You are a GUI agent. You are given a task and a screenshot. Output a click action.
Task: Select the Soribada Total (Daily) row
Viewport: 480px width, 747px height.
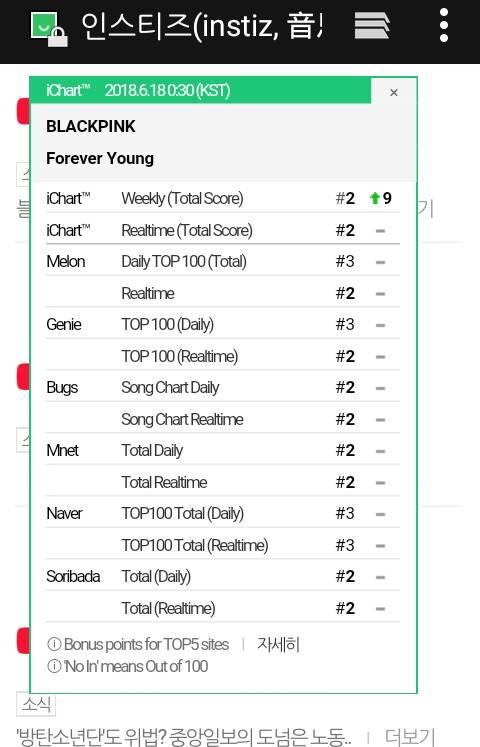pos(223,576)
